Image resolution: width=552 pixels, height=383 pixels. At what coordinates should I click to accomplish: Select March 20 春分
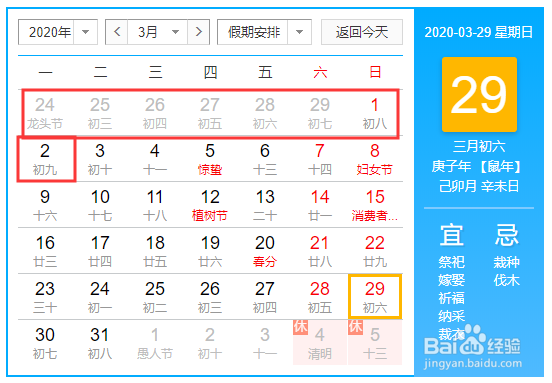(x=265, y=251)
